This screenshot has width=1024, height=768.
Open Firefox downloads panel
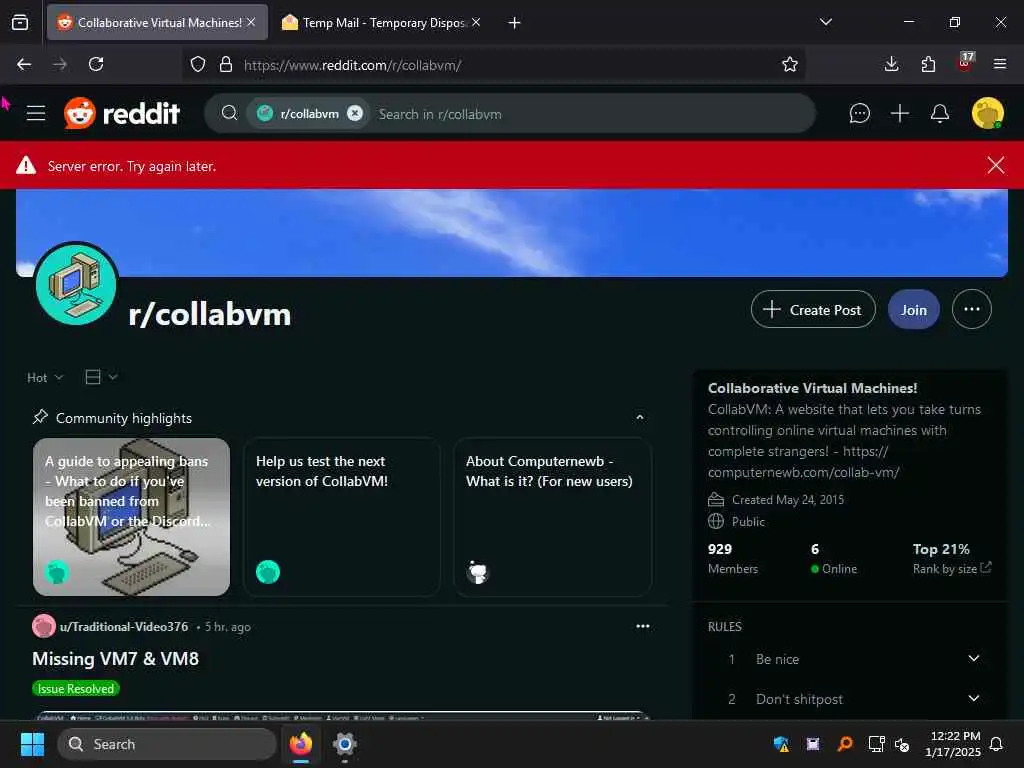pyautogui.click(x=891, y=64)
